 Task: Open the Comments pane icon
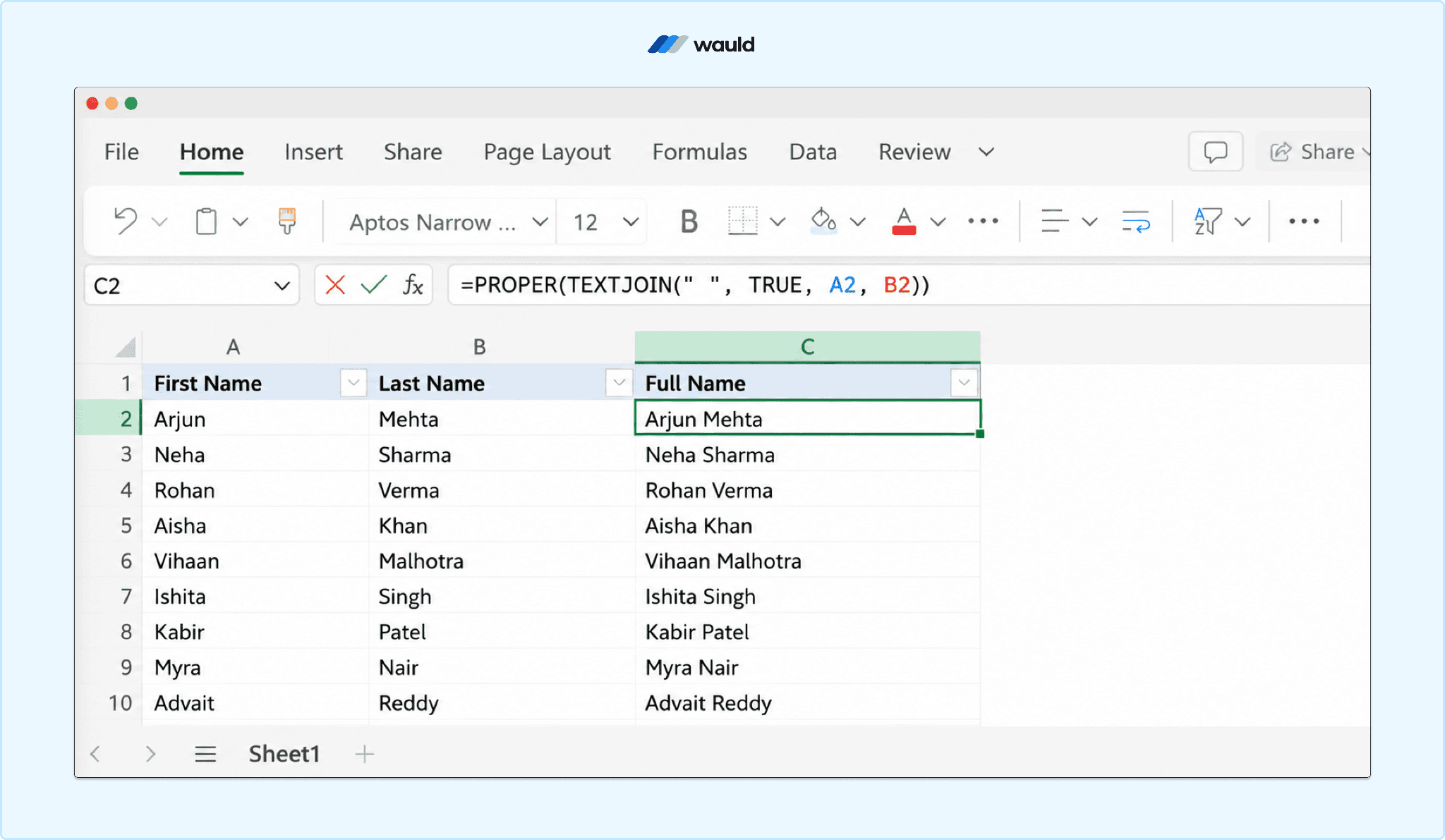point(1216,152)
